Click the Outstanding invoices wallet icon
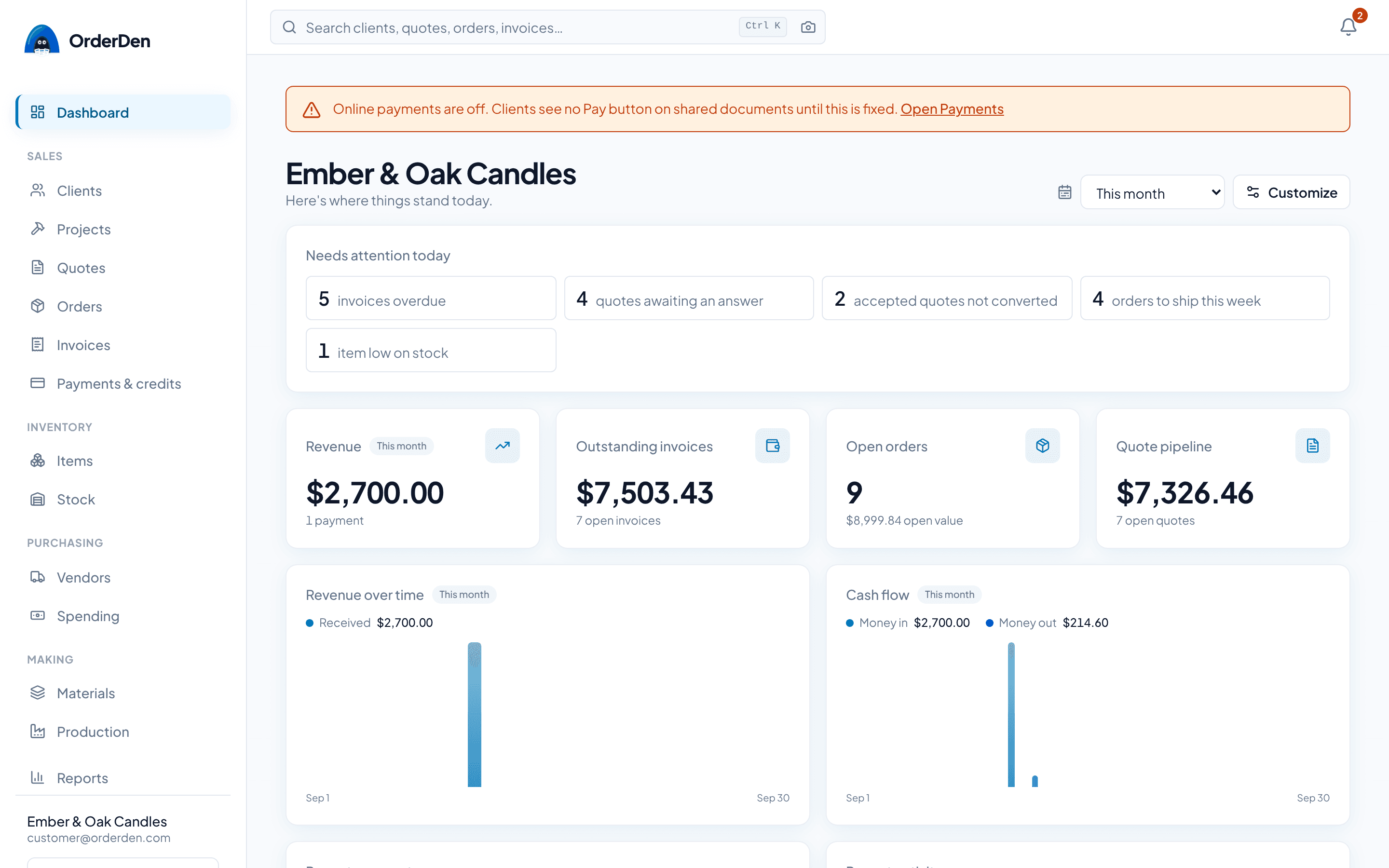The width and height of the screenshot is (1389, 868). point(773,446)
